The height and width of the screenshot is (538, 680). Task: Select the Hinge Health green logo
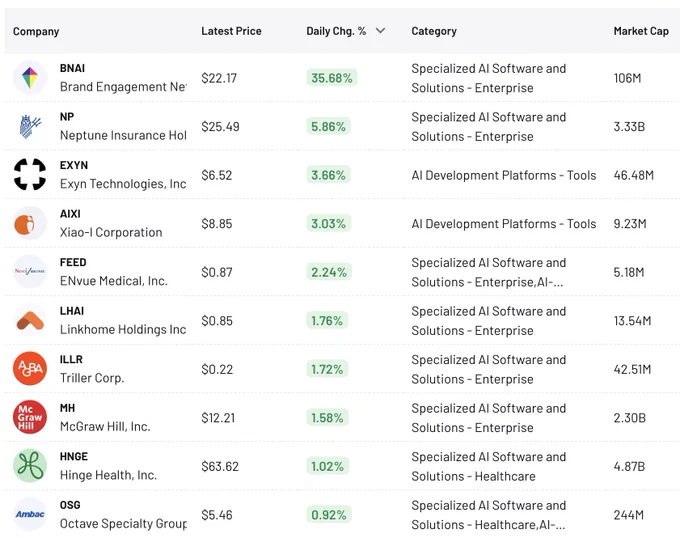pos(29,466)
